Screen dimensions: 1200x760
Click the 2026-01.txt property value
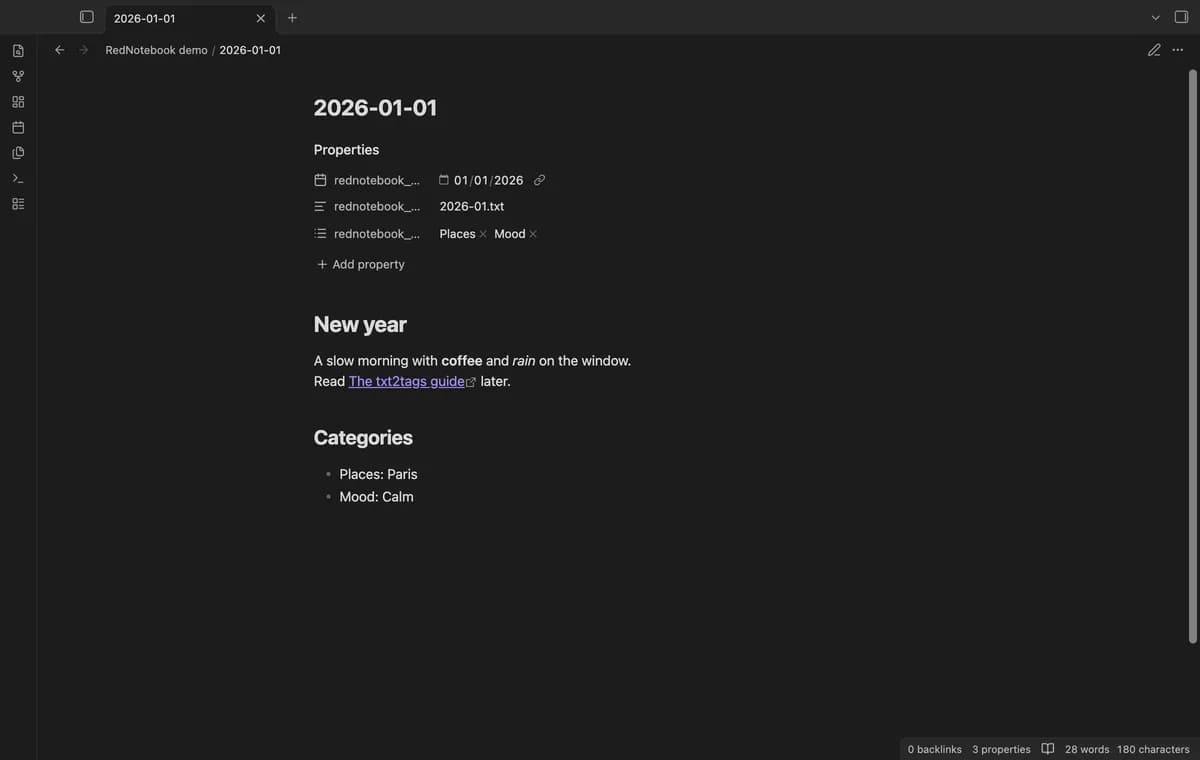tap(472, 206)
